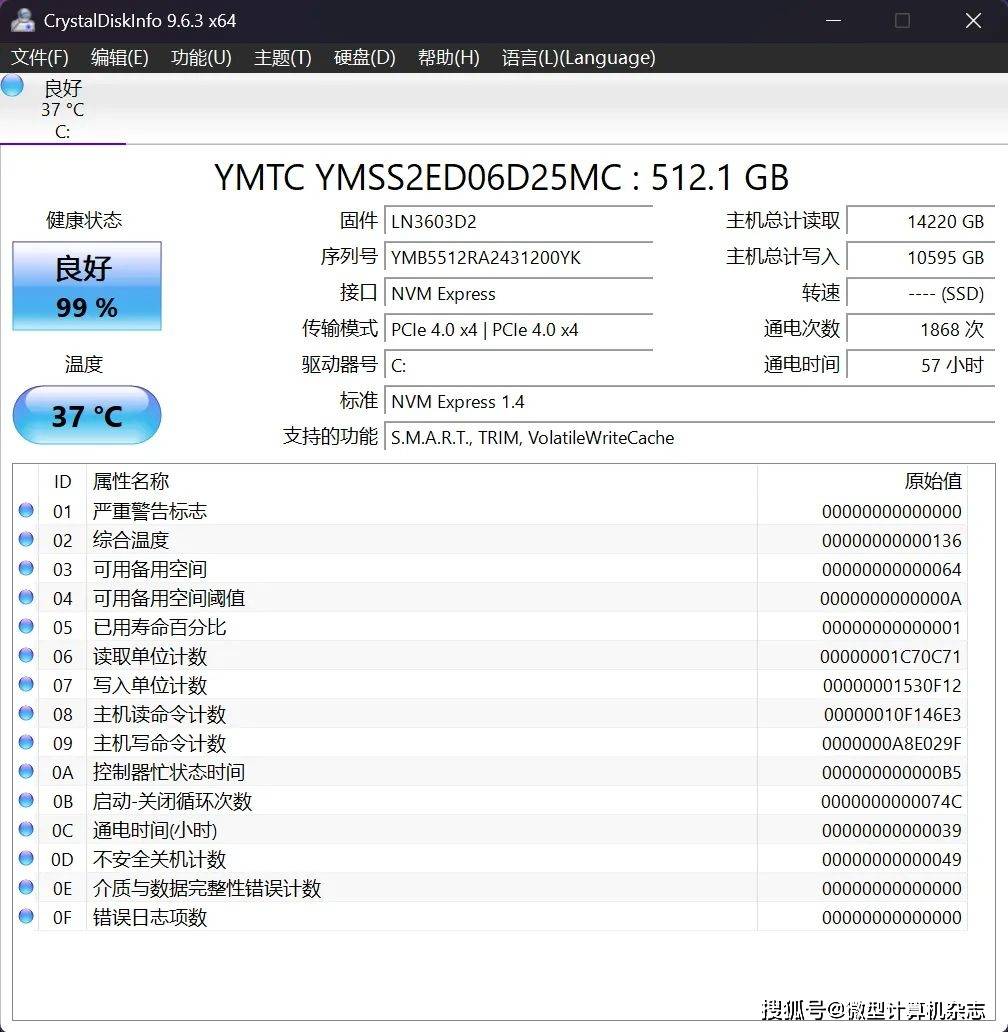
Task: Click the power on hours value 57 小时
Action: coord(920,365)
